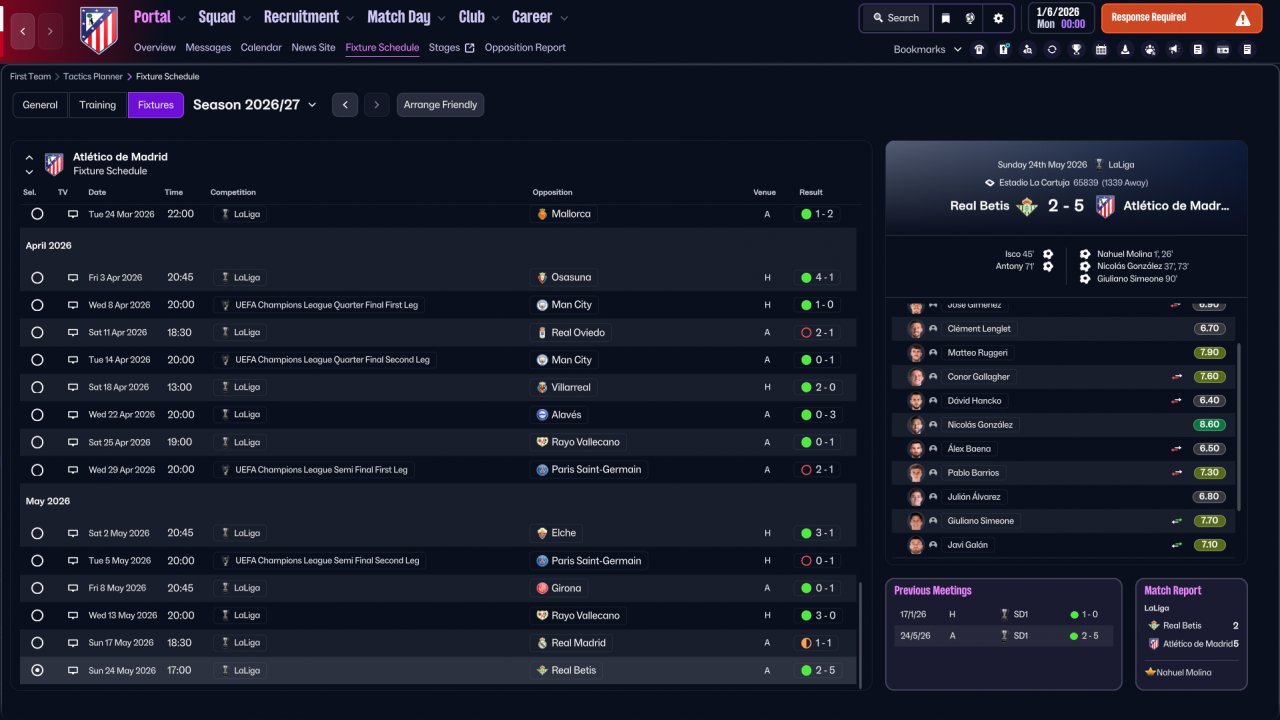The width and height of the screenshot is (1280, 720).
Task: Go forward with the right arrow navigation button
Action: (50, 31)
